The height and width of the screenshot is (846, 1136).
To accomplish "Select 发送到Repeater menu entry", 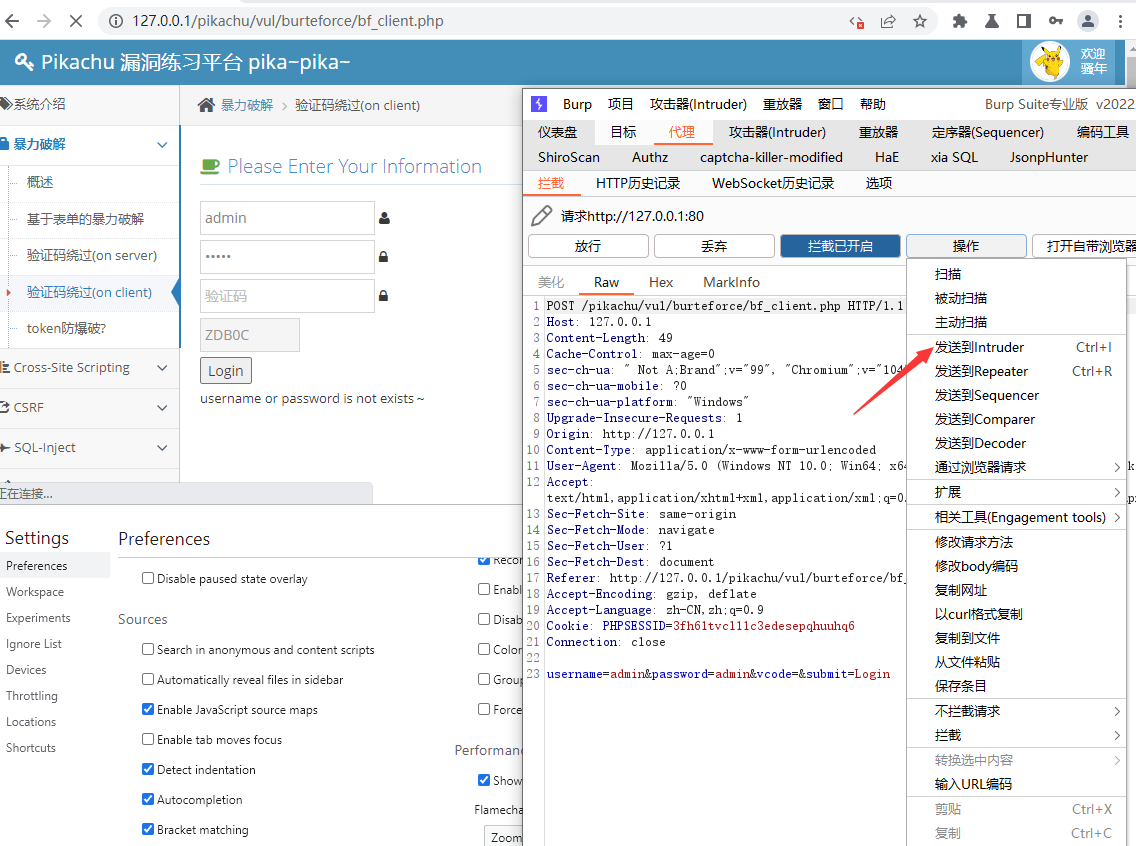I will pyautogui.click(x=1016, y=372).
